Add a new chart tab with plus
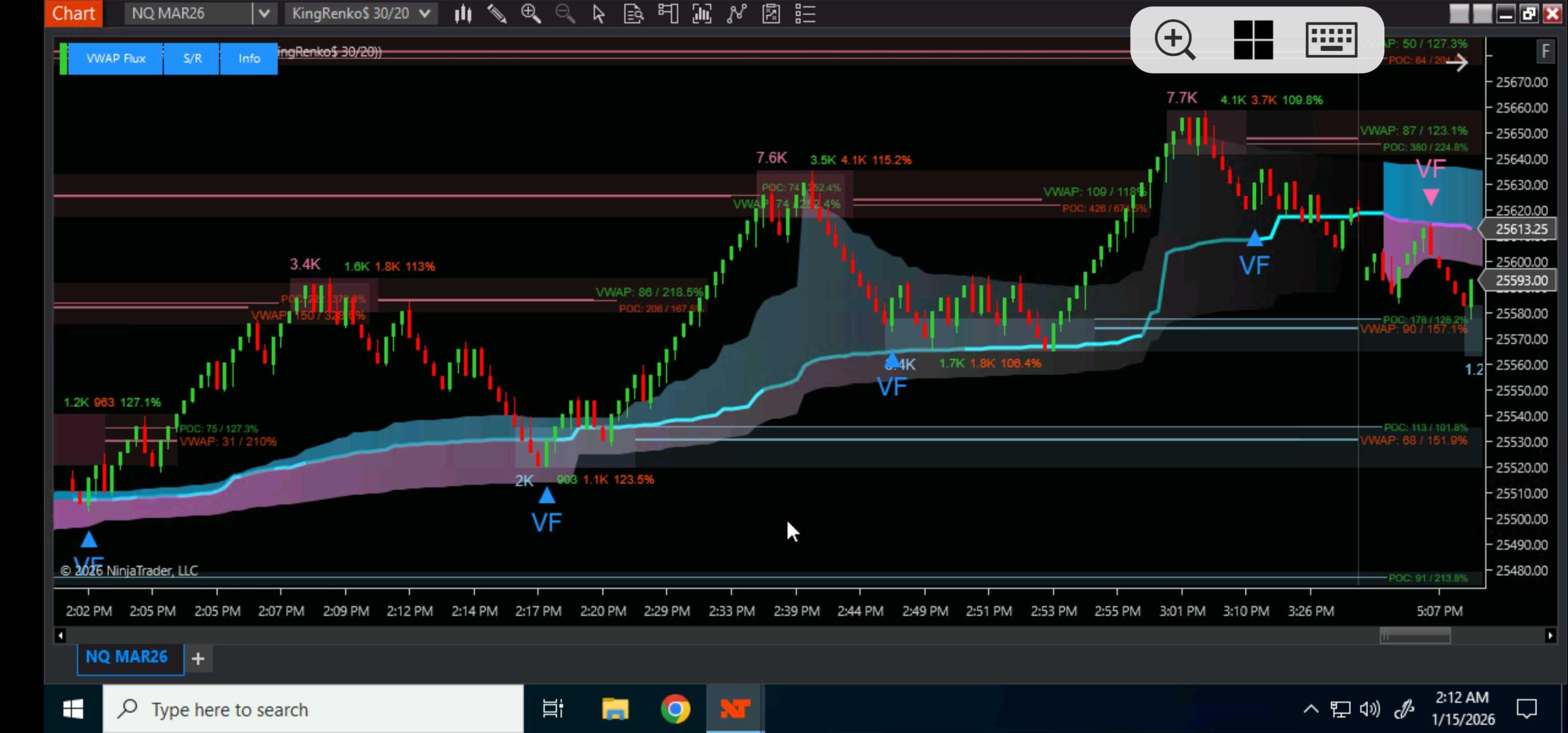The height and width of the screenshot is (733, 1568). (198, 658)
